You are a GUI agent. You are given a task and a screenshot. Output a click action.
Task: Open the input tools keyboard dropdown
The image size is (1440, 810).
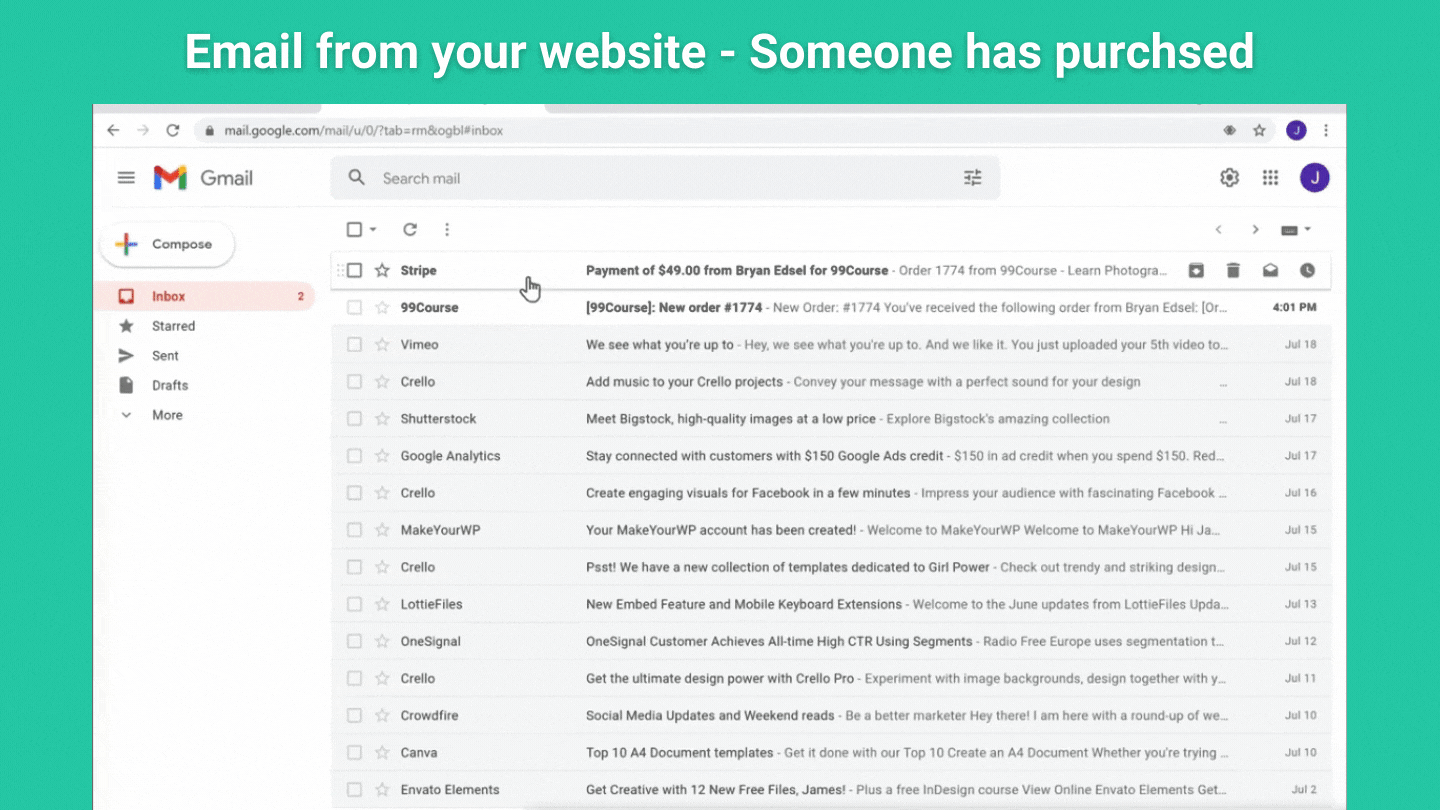point(1296,230)
